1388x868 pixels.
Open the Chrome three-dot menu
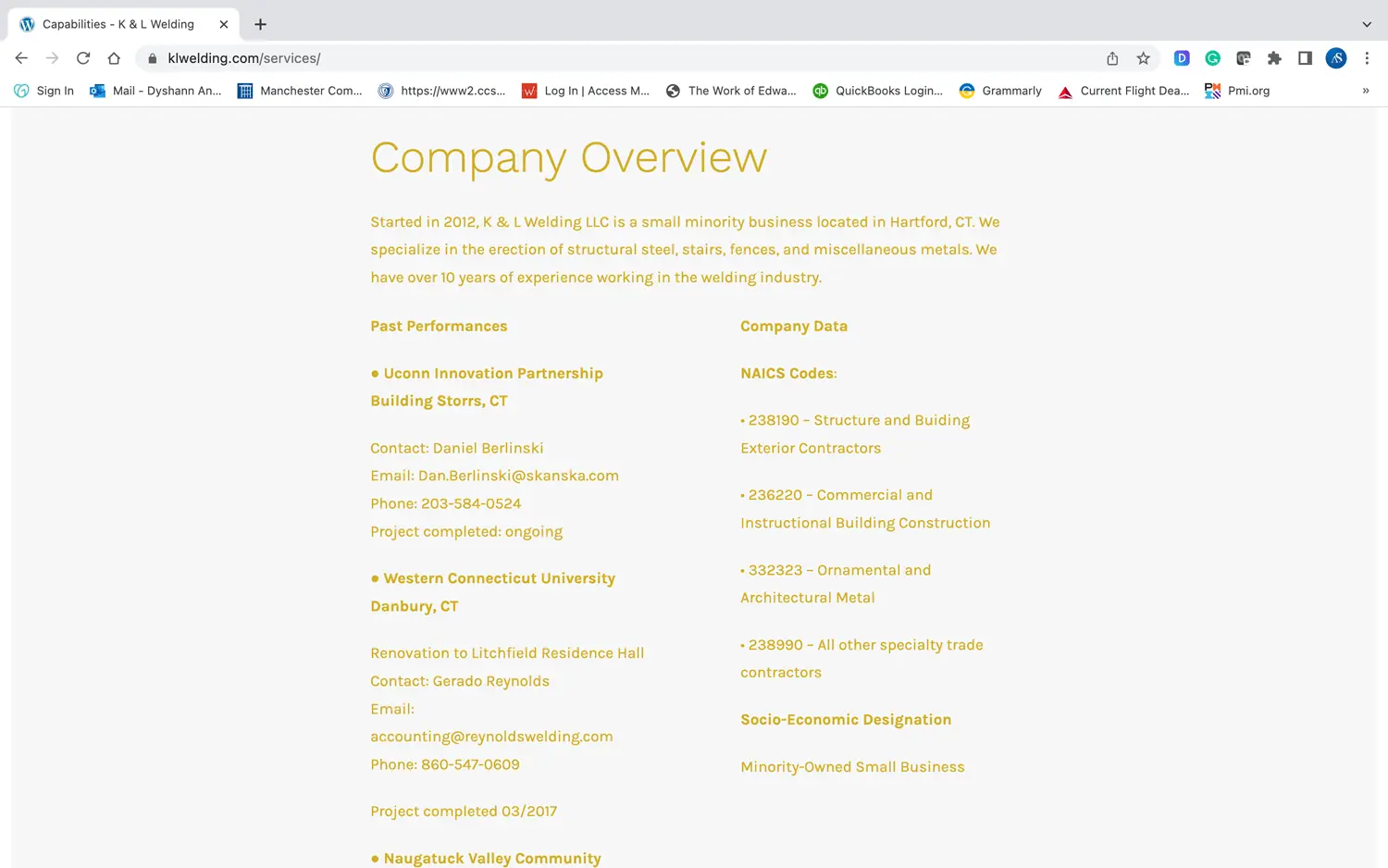tap(1367, 58)
